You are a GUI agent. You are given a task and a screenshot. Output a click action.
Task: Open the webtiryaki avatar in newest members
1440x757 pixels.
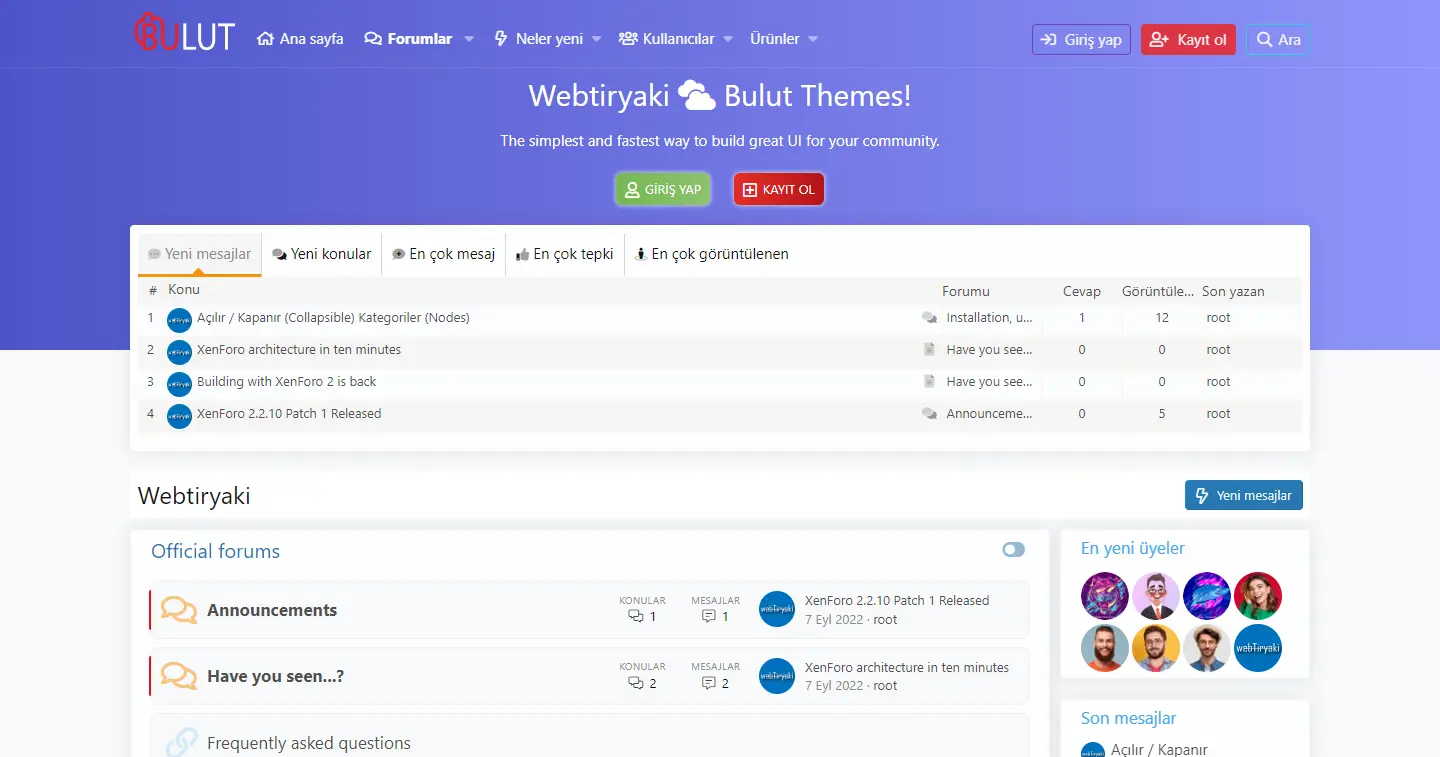[x=1257, y=648]
